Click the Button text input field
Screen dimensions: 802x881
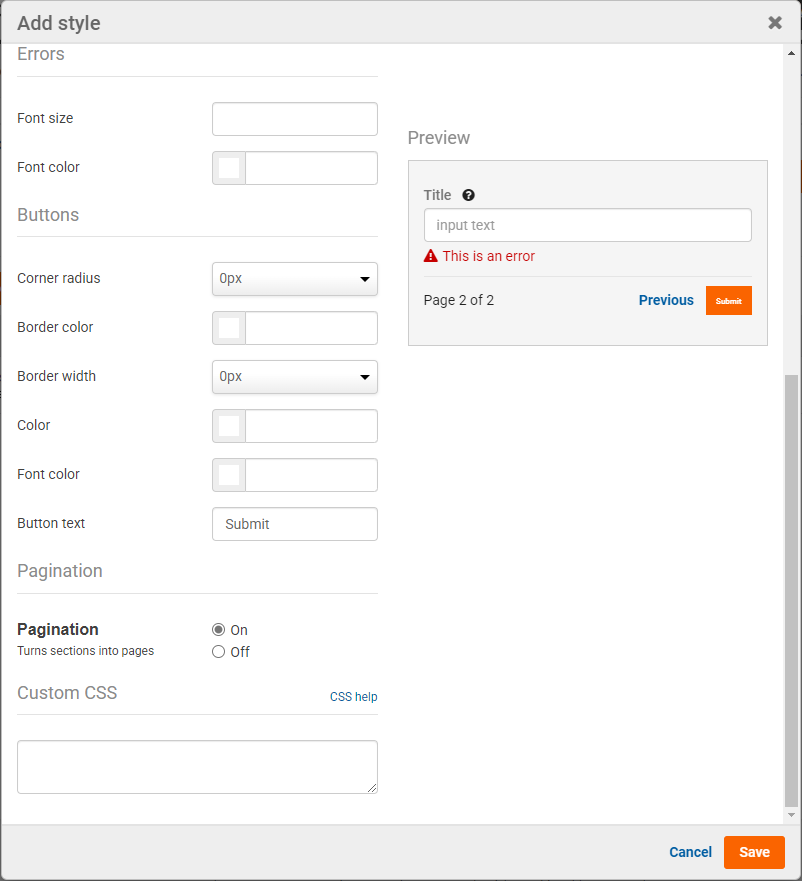(295, 524)
